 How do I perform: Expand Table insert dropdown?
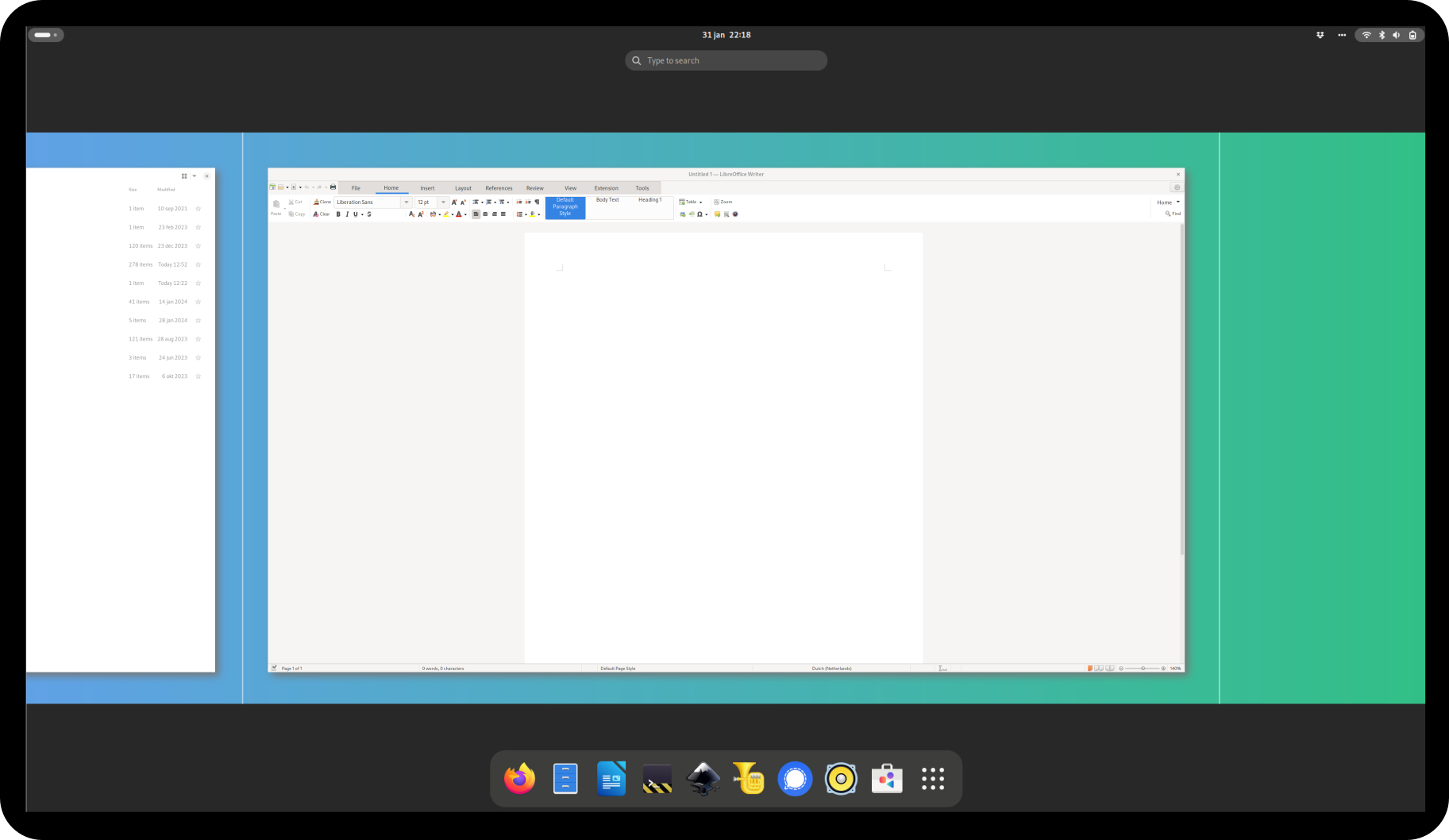[700, 202]
